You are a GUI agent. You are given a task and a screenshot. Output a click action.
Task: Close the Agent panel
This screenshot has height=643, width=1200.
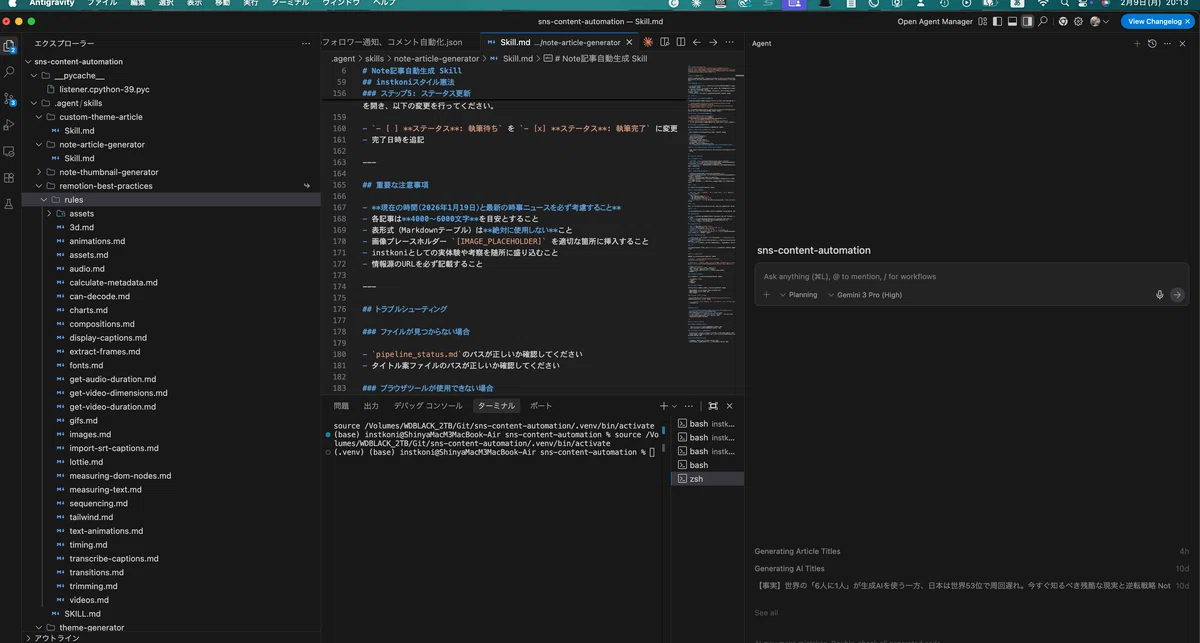tap(1184, 44)
